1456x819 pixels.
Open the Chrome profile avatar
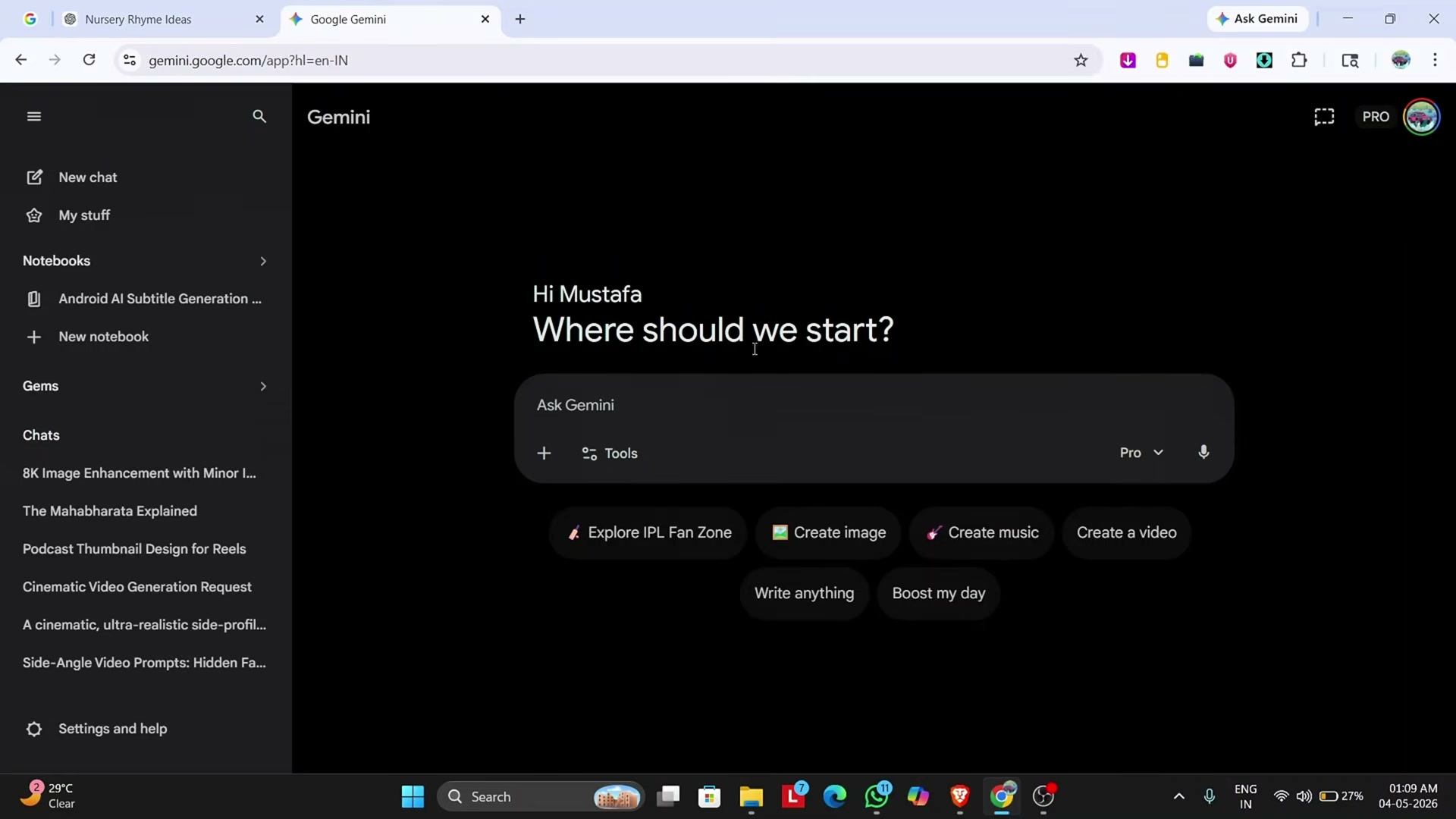[x=1401, y=60]
